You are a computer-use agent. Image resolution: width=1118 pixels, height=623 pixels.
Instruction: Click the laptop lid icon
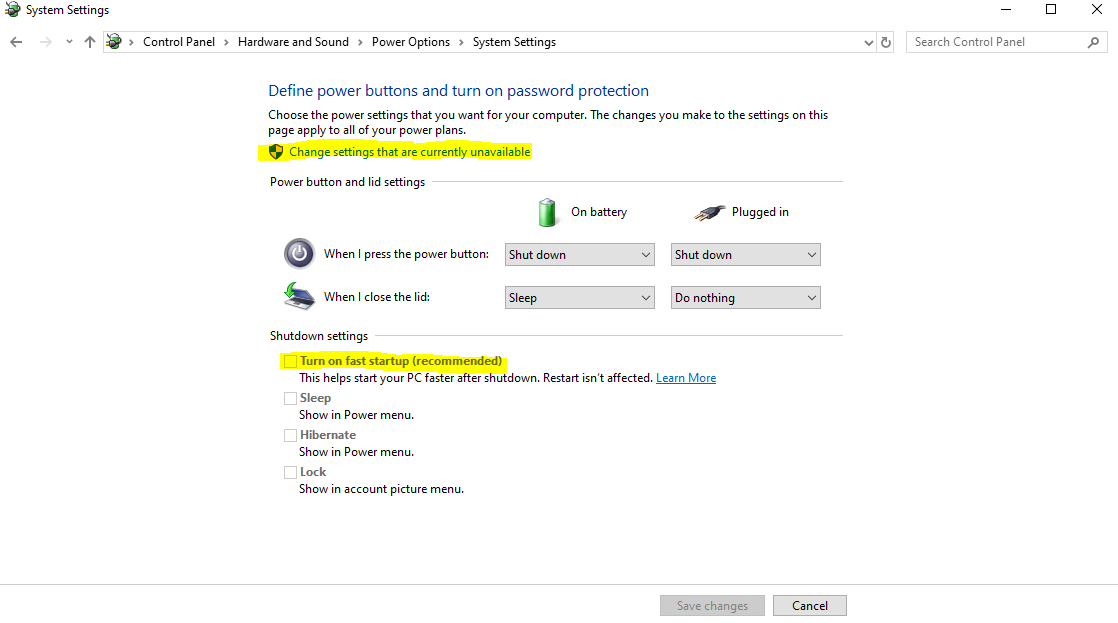pos(299,296)
